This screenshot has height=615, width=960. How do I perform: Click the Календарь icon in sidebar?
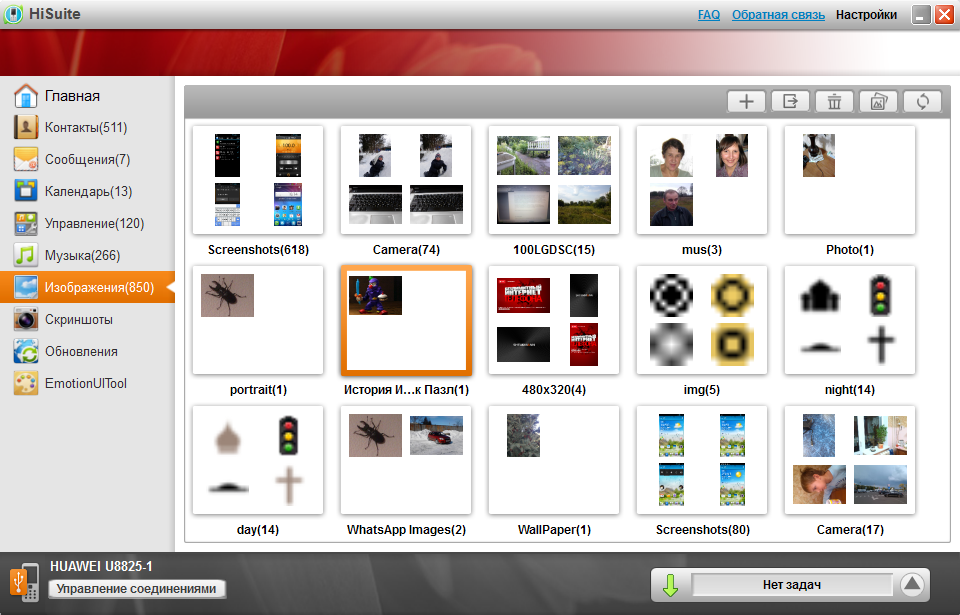(26, 191)
